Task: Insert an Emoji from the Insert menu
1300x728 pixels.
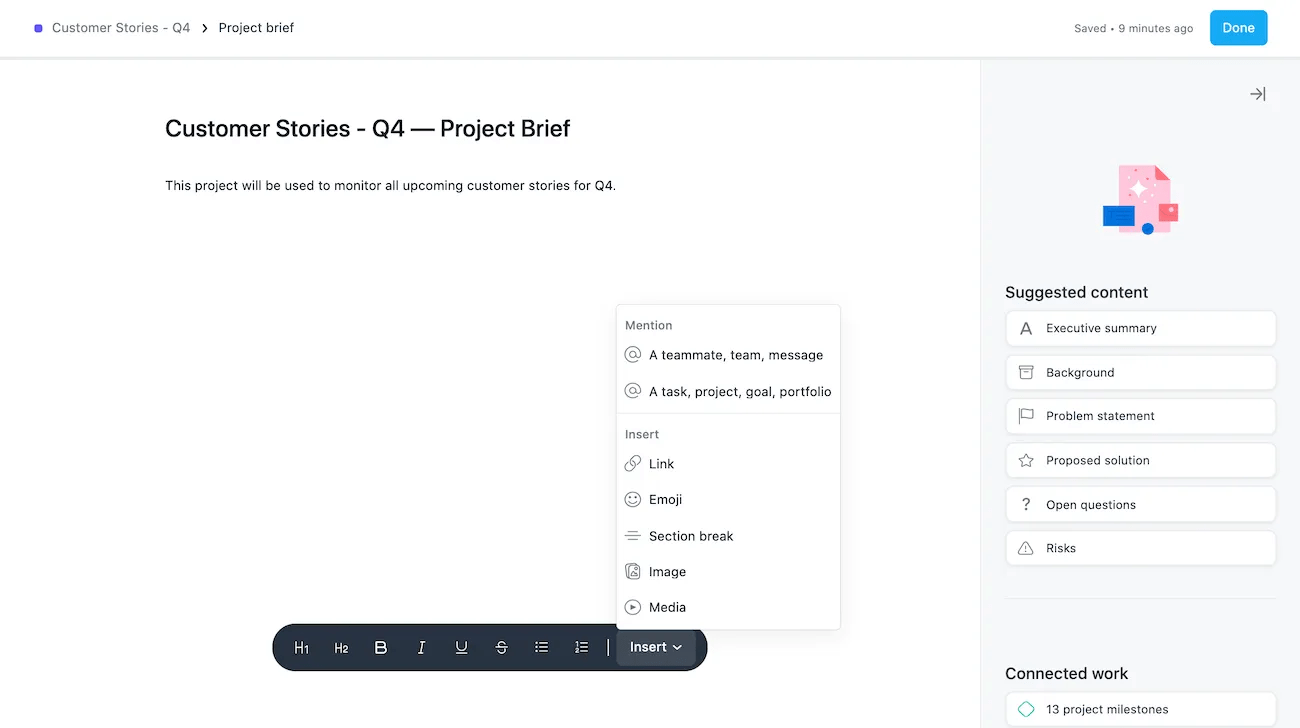Action: 665,499
